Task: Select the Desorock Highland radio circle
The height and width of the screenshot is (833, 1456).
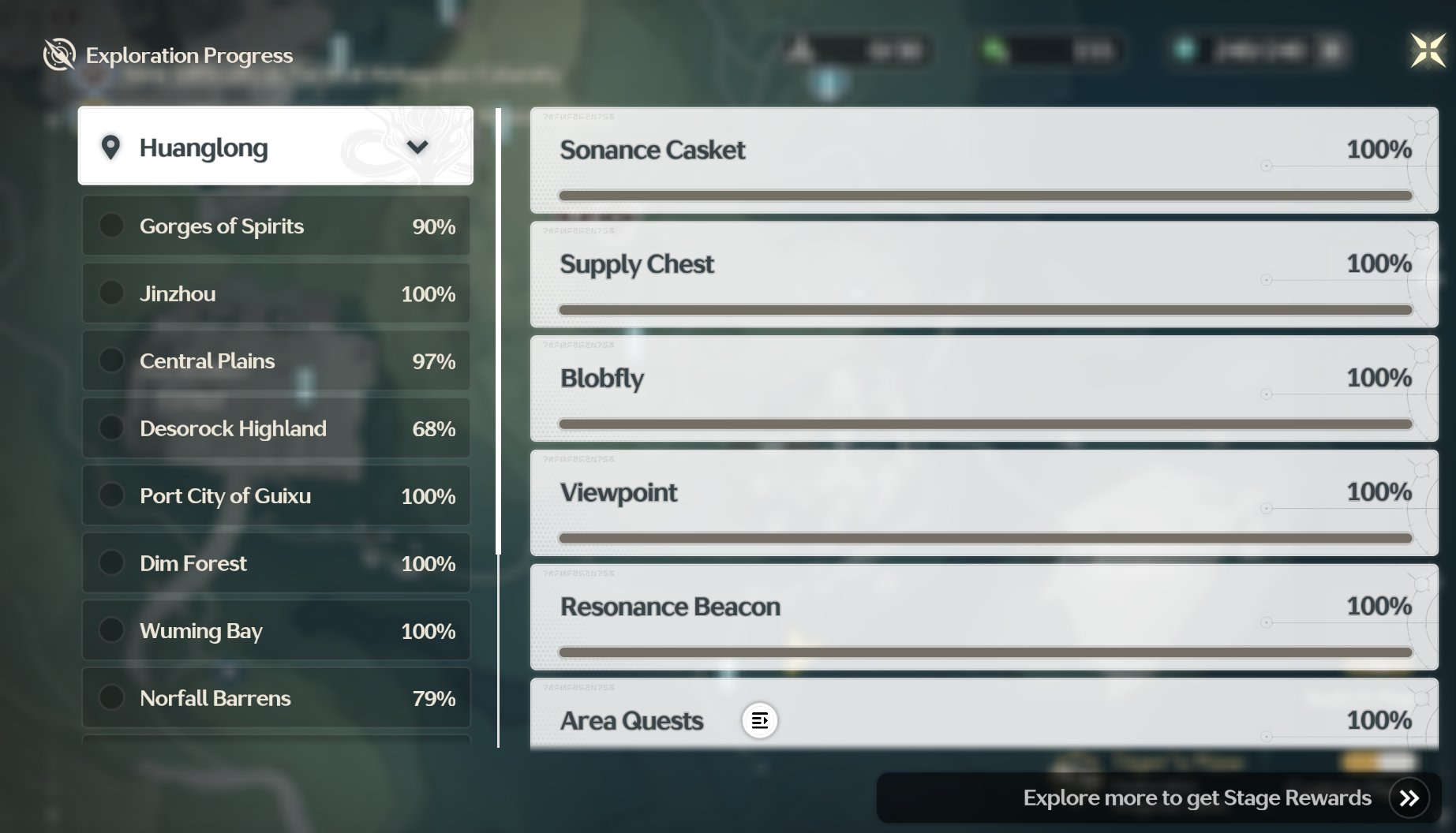Action: 111,428
